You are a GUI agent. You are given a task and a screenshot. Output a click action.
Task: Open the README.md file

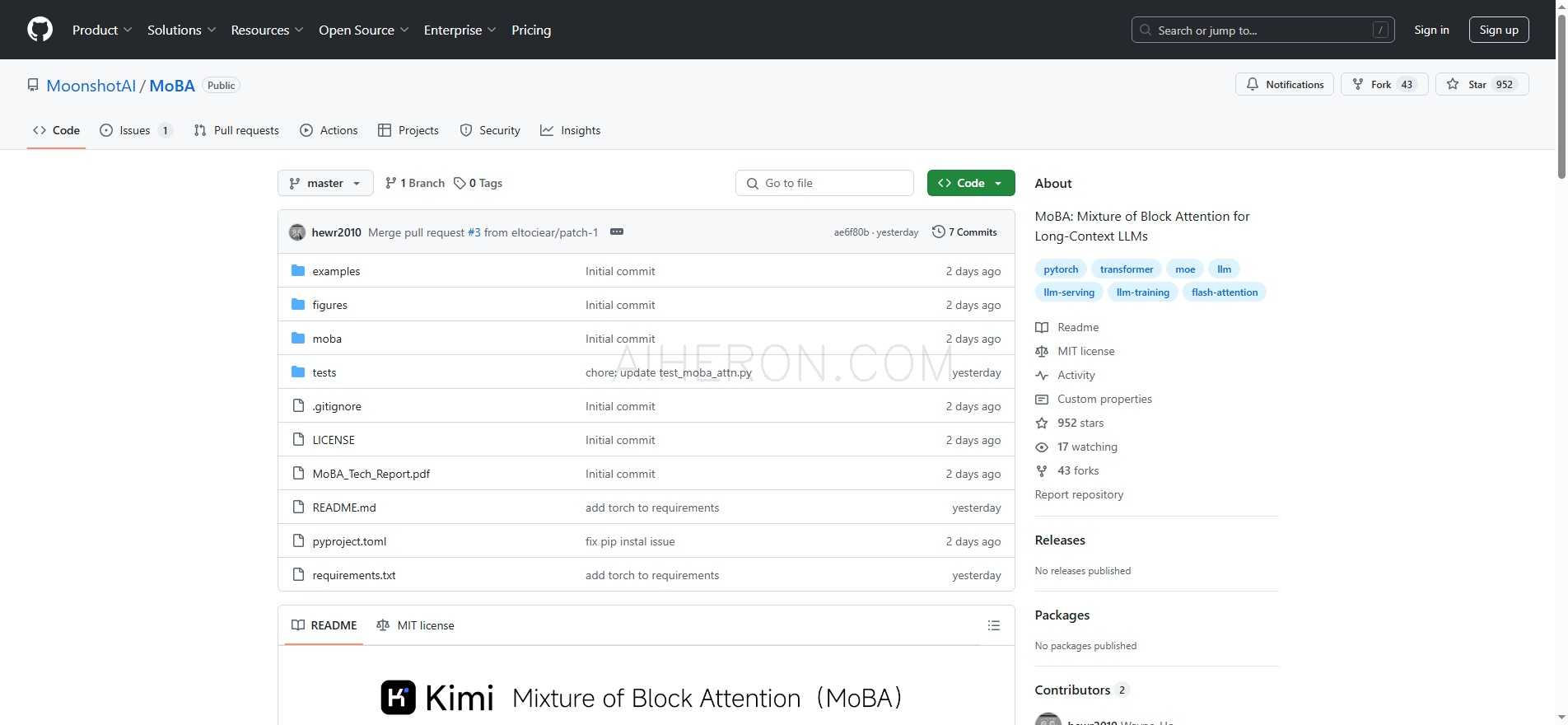344,507
